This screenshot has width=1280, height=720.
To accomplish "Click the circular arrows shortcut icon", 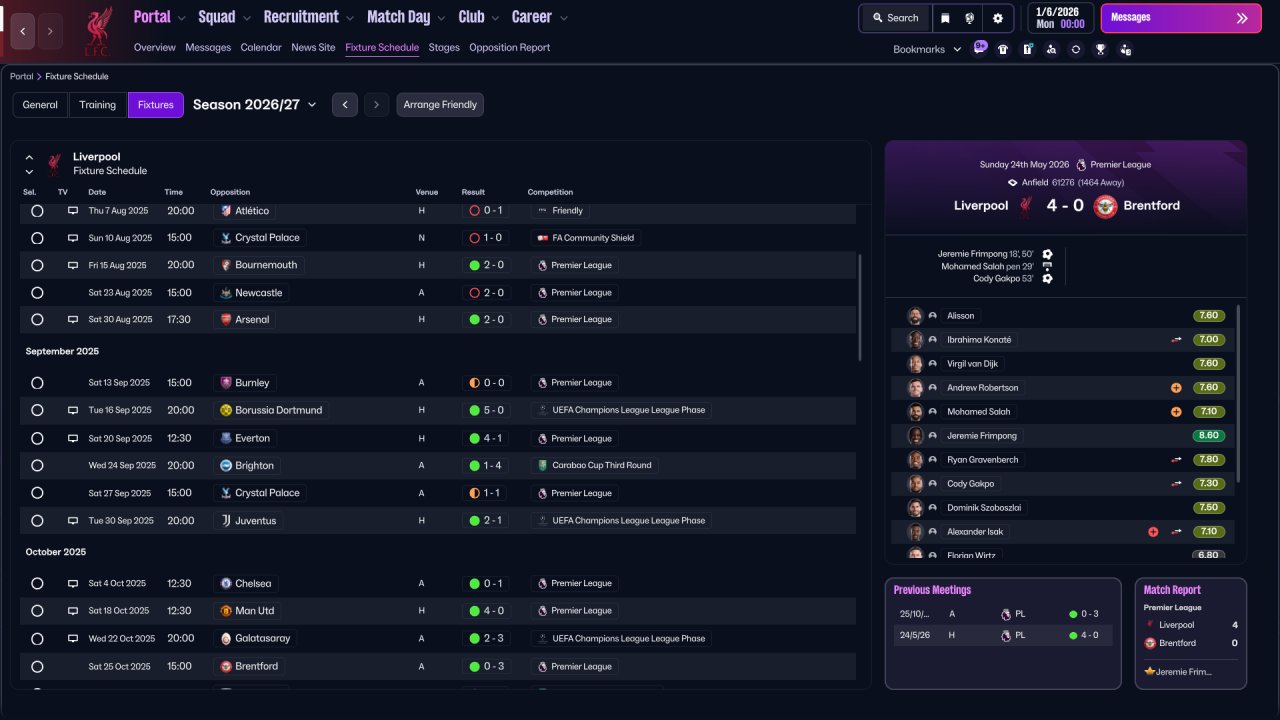I will click(1076, 49).
